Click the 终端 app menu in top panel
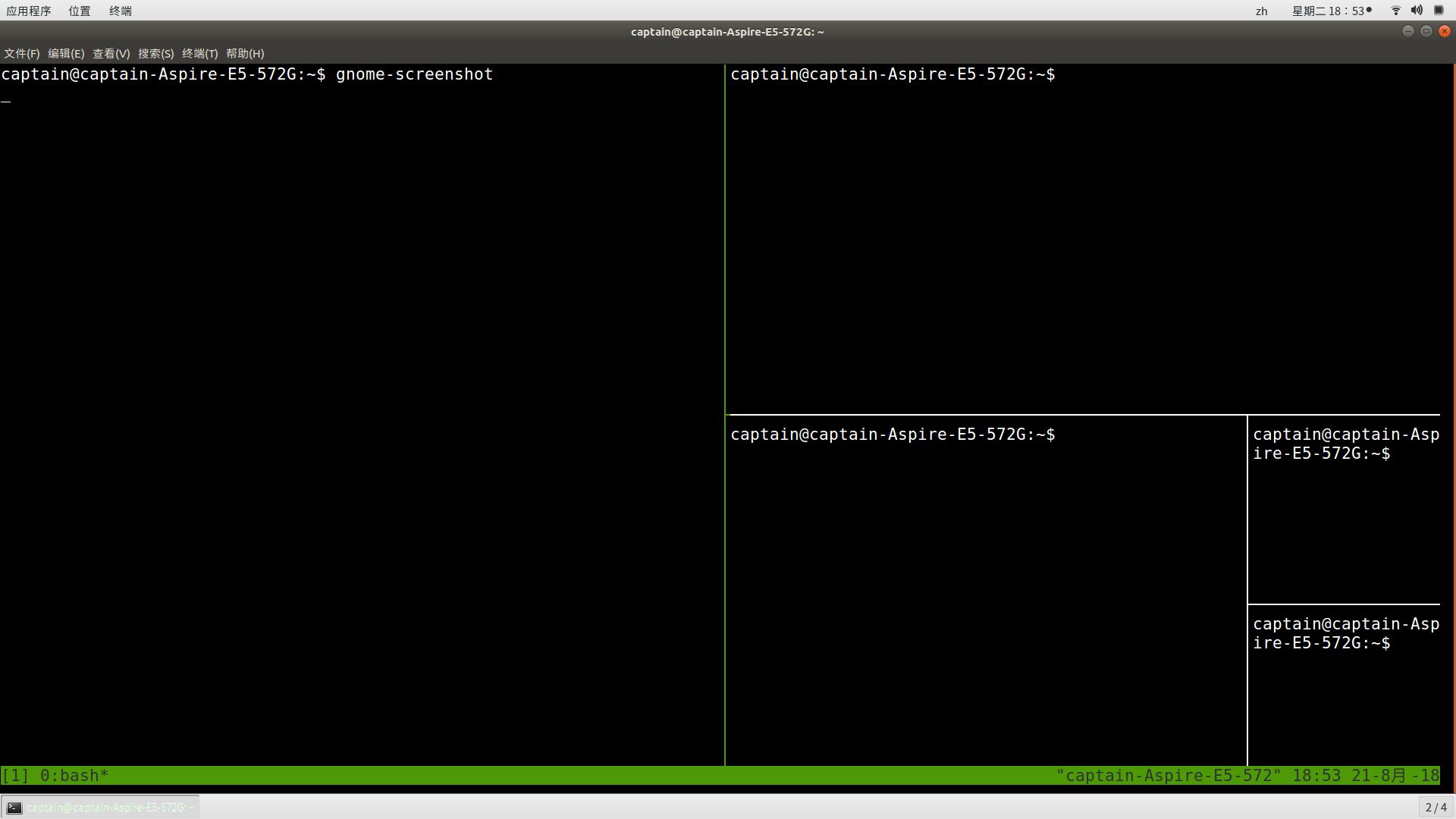Image resolution: width=1456 pixels, height=819 pixels. coord(120,11)
